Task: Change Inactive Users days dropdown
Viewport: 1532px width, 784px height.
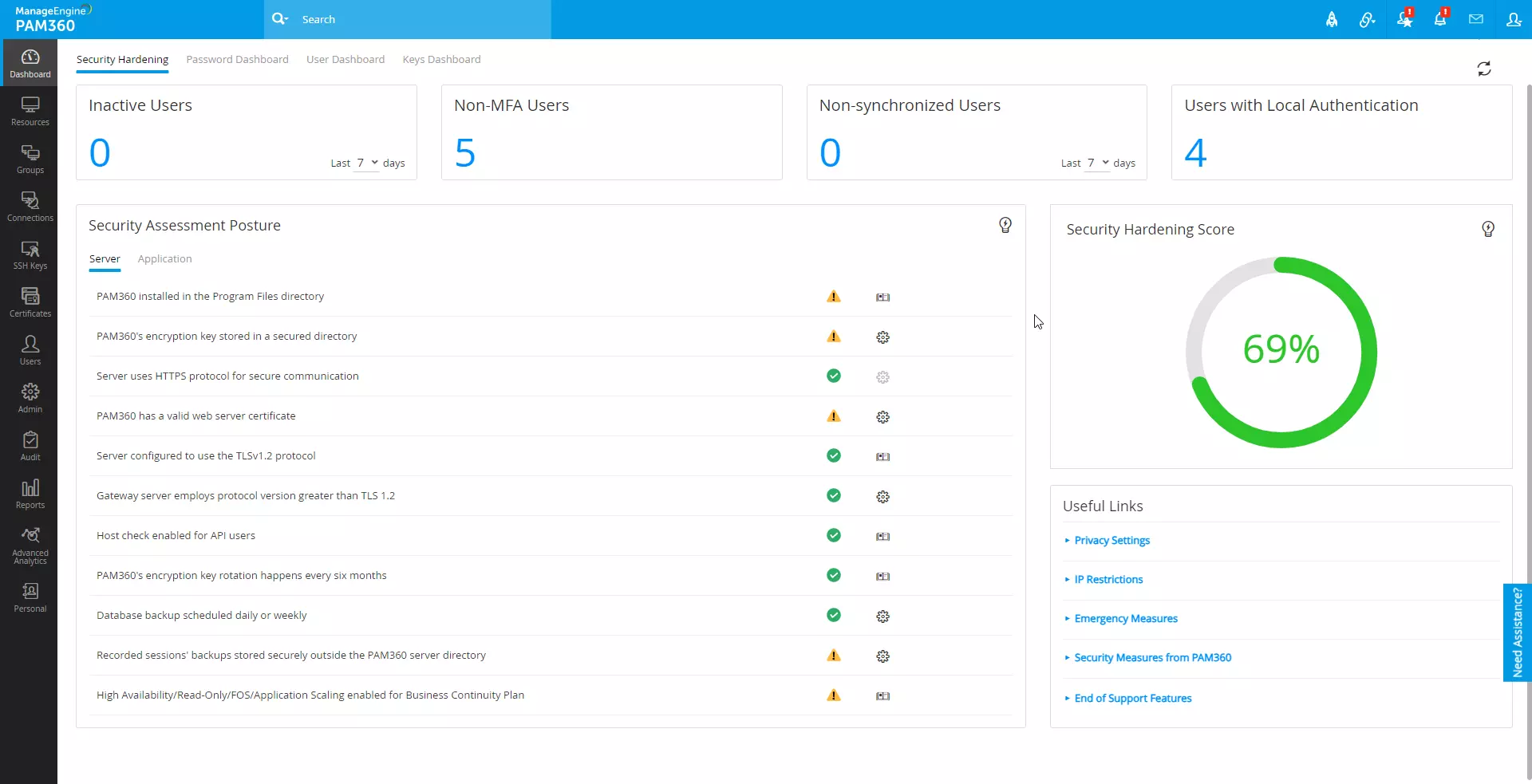Action: point(366,163)
